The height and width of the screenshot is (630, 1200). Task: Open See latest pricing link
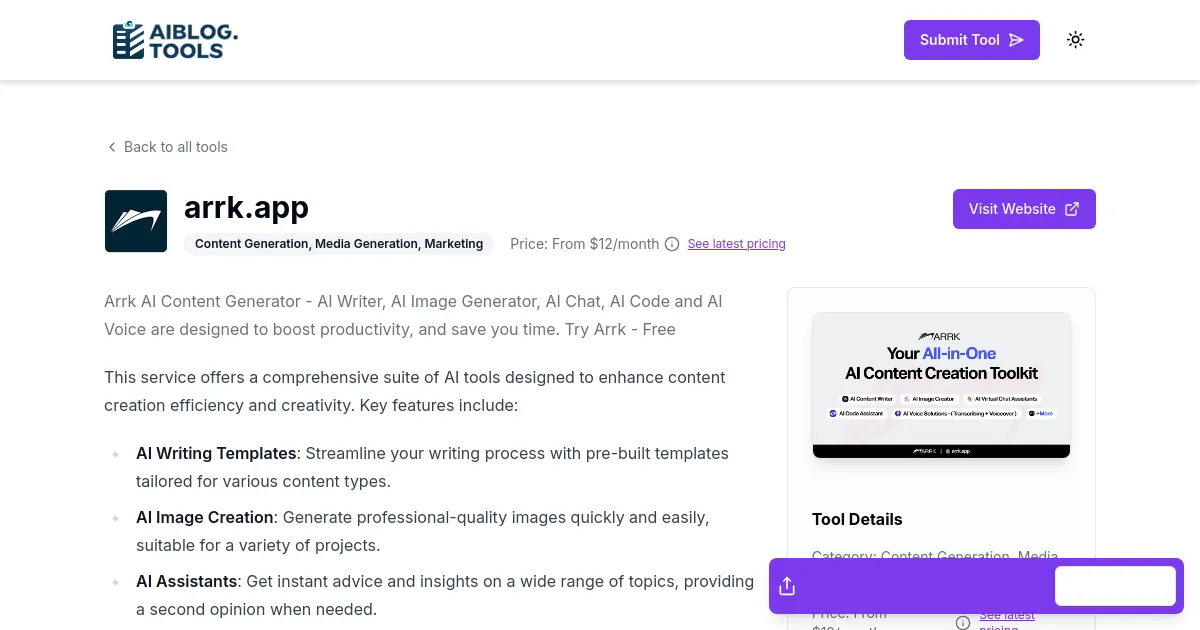pyautogui.click(x=736, y=243)
